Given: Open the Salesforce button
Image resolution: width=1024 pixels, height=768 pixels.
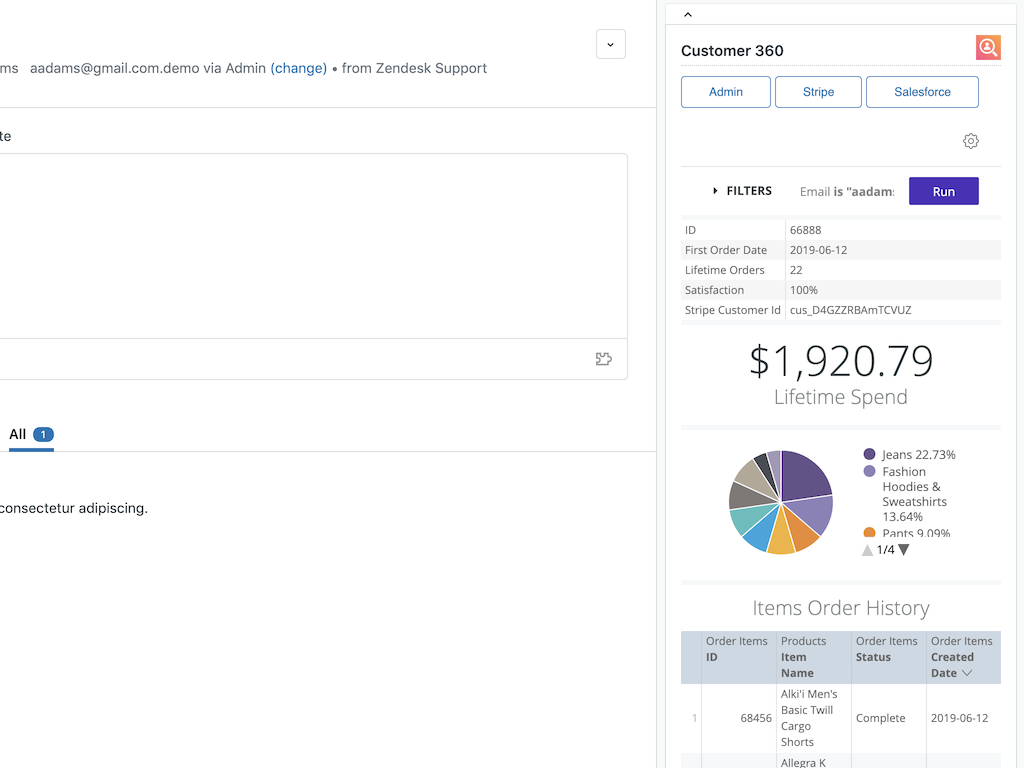Looking at the screenshot, I should pyautogui.click(x=922, y=92).
